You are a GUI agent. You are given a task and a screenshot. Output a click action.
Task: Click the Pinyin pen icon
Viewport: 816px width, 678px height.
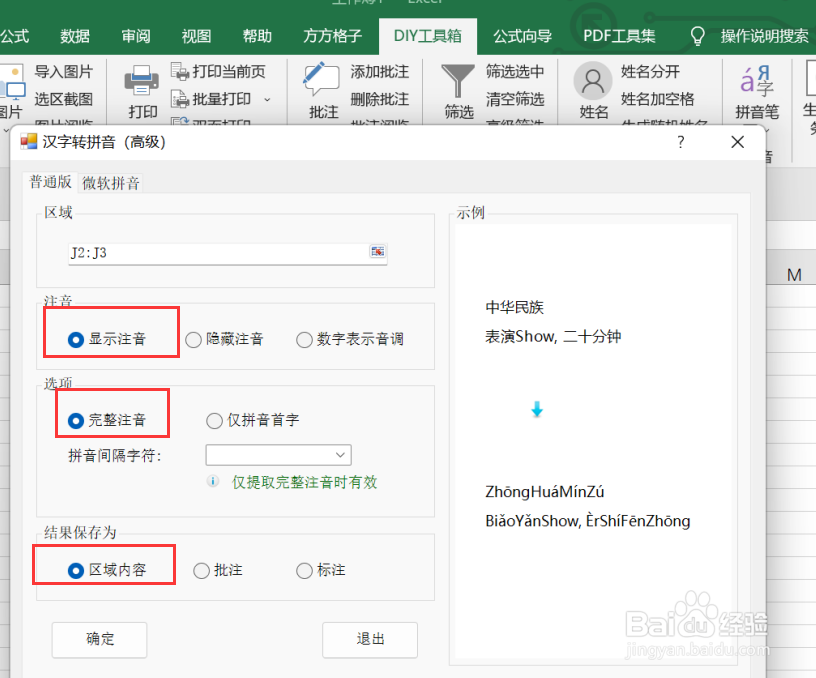[x=757, y=81]
